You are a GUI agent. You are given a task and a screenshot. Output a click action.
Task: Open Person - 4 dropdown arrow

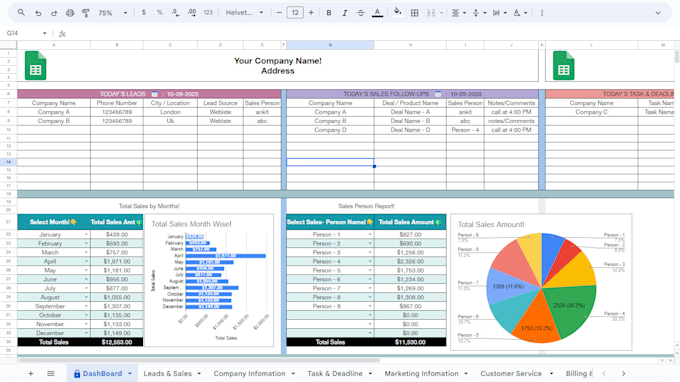(x=370, y=261)
